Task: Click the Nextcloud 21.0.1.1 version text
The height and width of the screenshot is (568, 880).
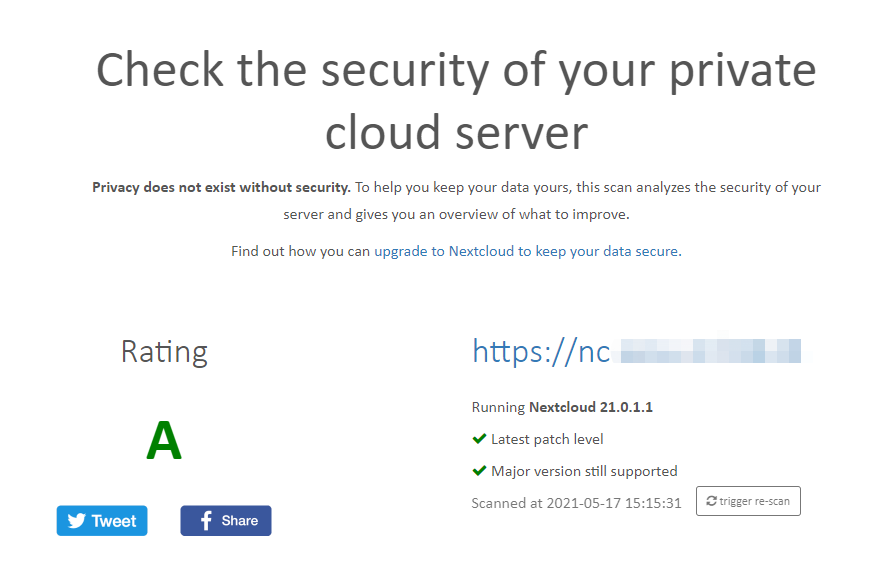Action: point(591,407)
